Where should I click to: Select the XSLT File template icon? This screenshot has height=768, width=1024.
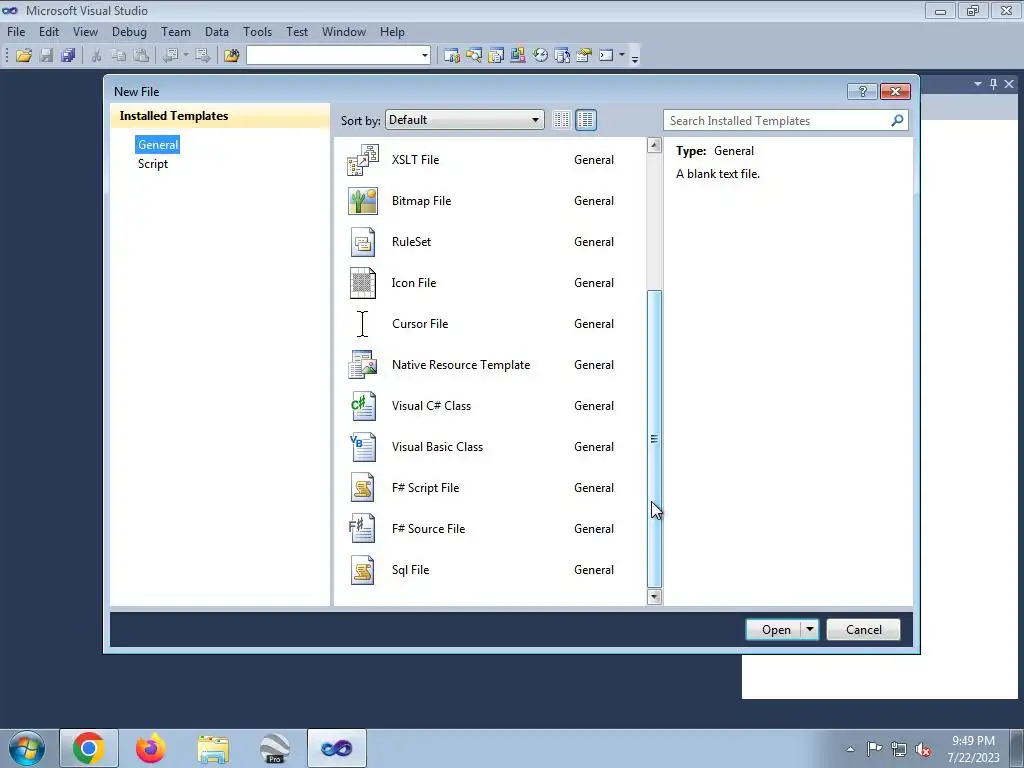point(362,160)
